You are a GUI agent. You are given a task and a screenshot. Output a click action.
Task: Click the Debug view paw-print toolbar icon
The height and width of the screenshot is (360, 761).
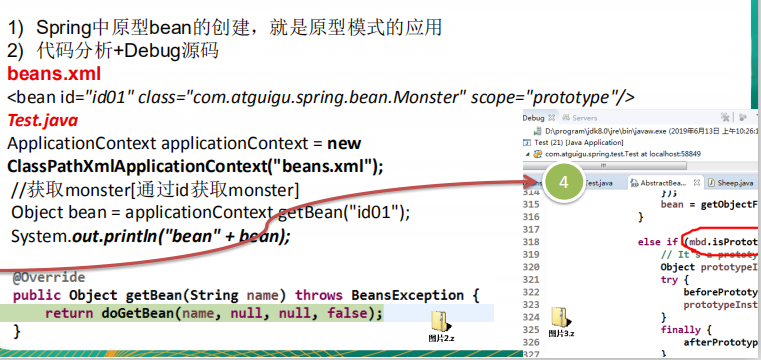743,117
